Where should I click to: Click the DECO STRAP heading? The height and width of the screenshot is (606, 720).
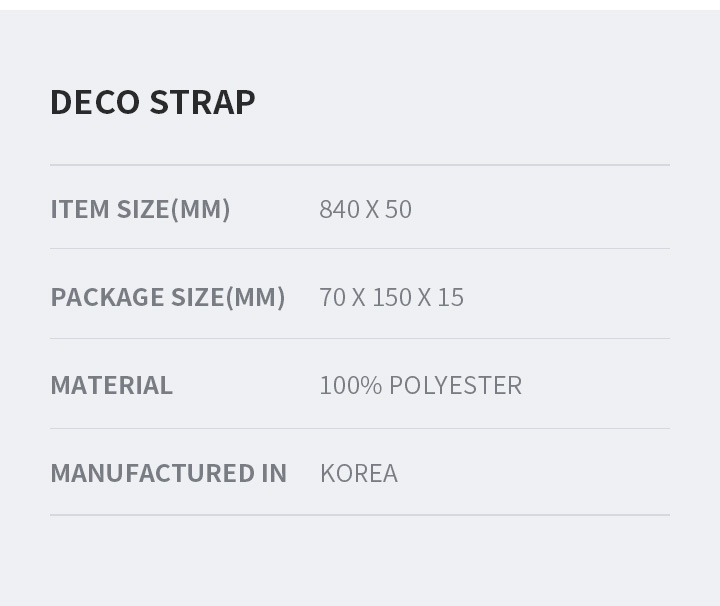[x=153, y=102]
